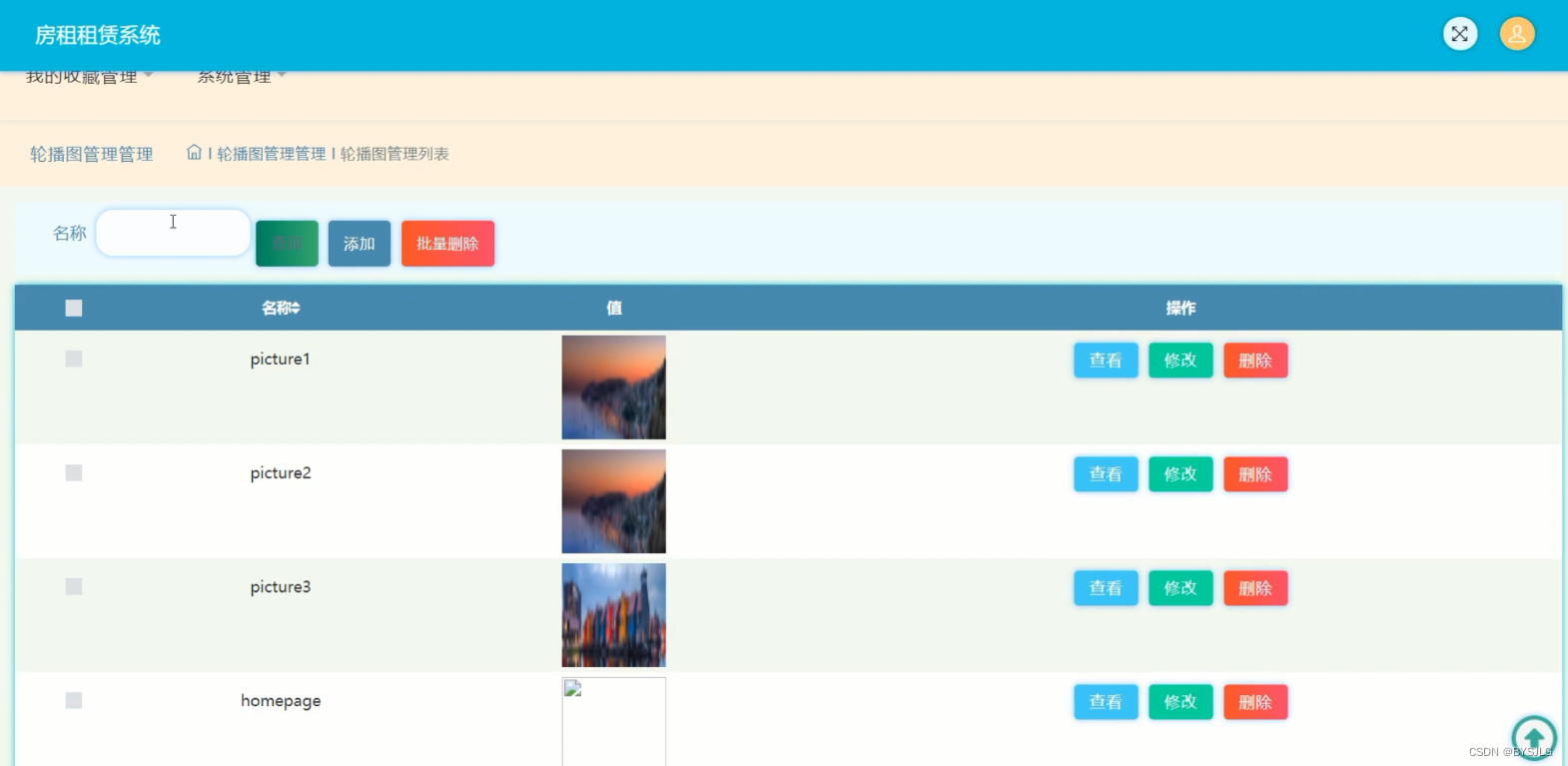Screen dimensions: 1568x766
Task: Click the back-to-top arrow icon
Action: click(1534, 739)
